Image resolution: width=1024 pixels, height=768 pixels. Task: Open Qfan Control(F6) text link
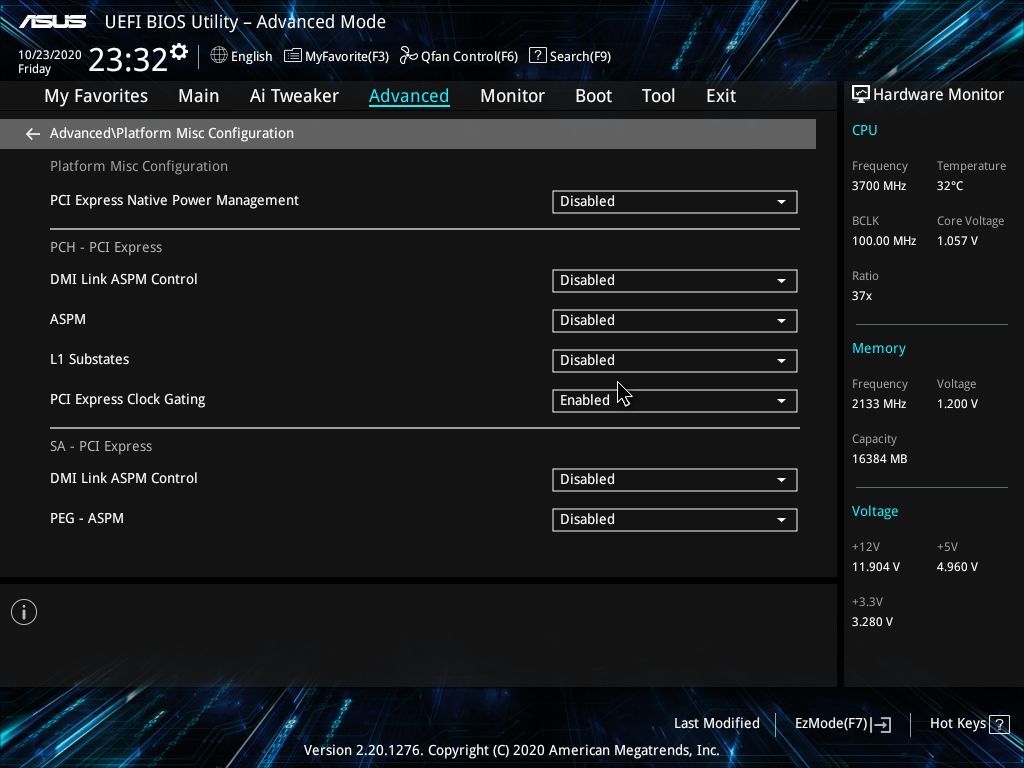pos(469,57)
